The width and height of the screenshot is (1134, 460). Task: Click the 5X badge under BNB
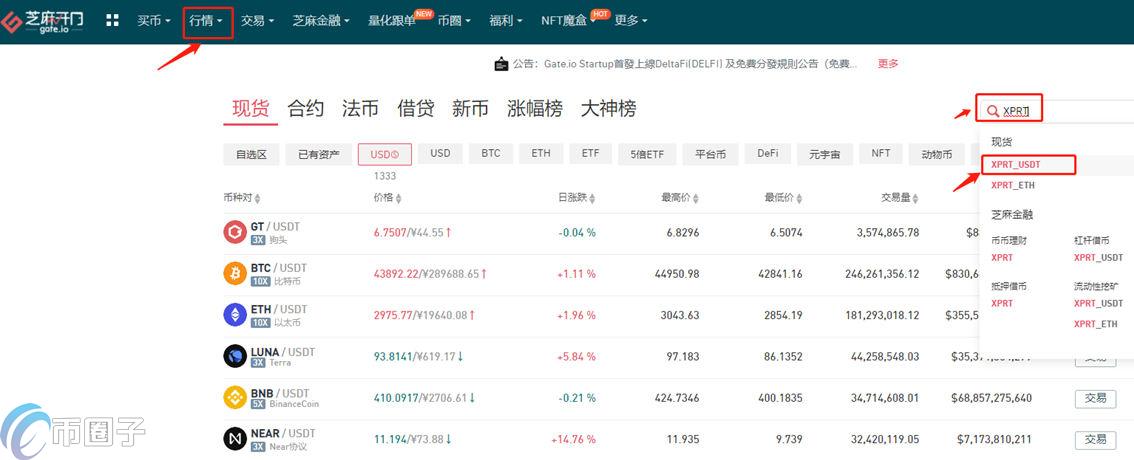tap(258, 404)
